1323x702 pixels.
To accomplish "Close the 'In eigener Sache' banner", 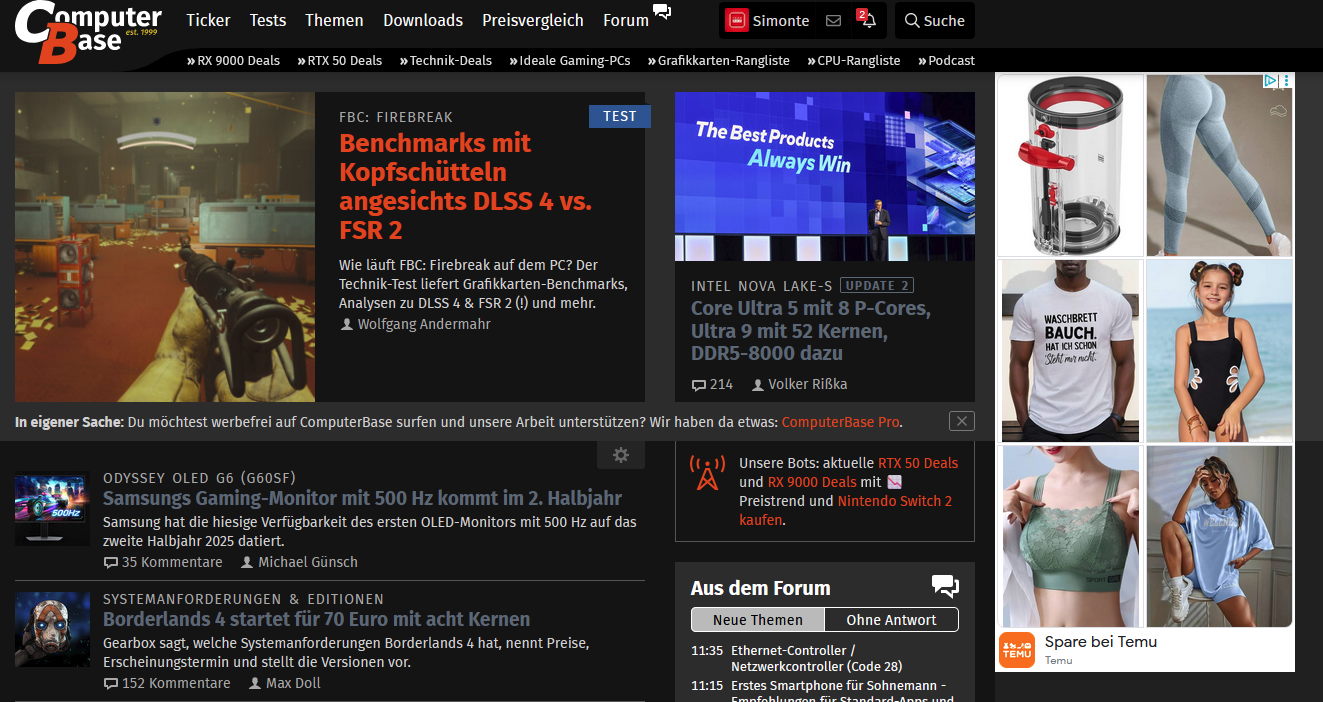I will click(x=961, y=421).
